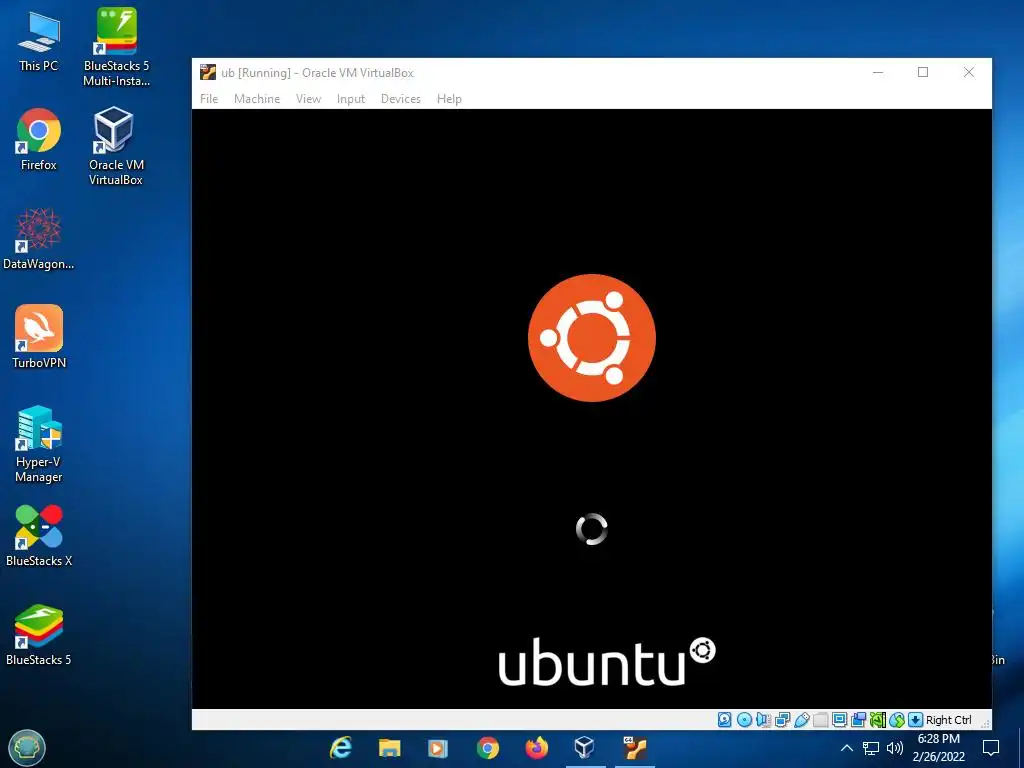Open the Start button on the taskbar
The height and width of the screenshot is (768, 1024).
click(27, 748)
